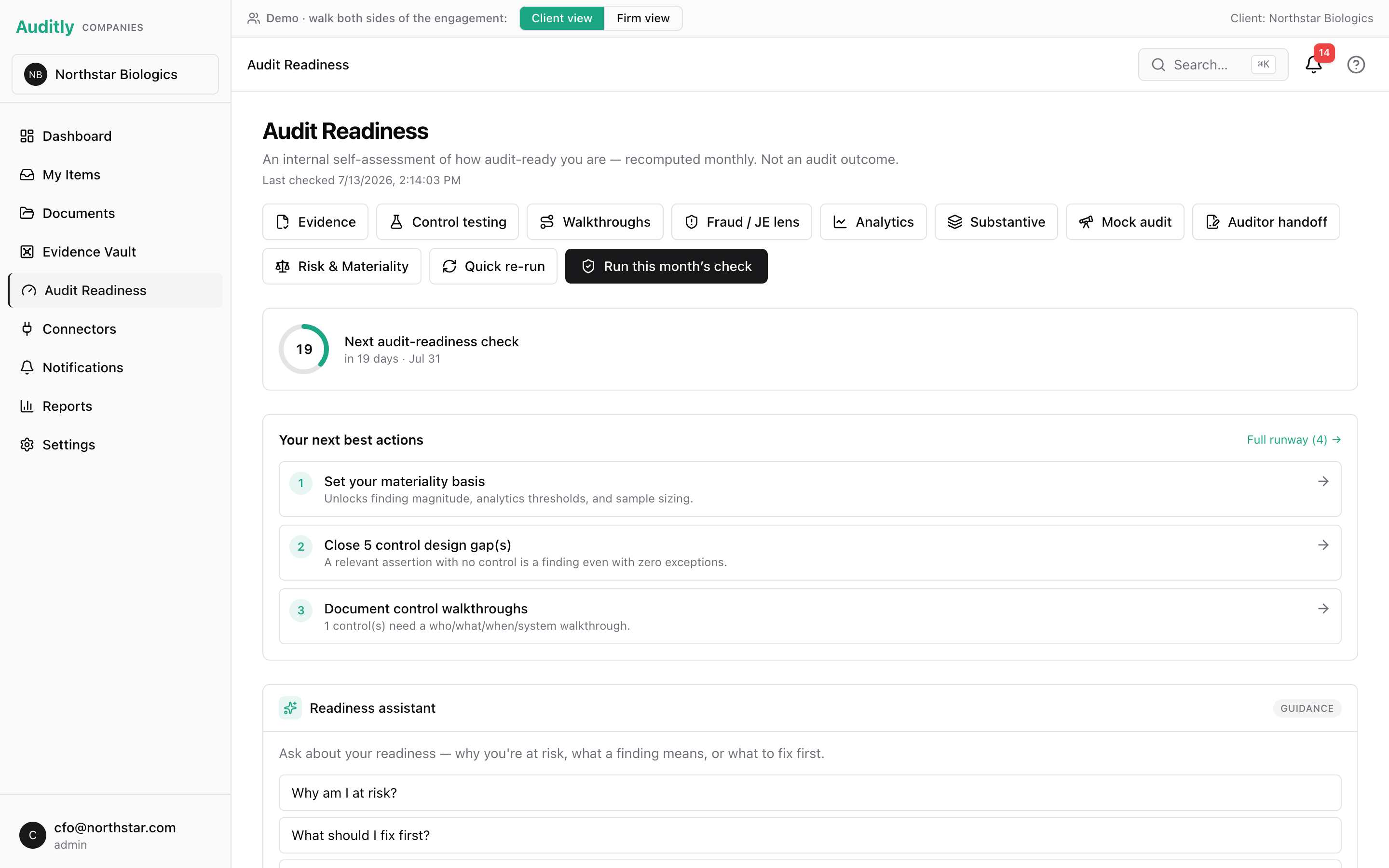The height and width of the screenshot is (868, 1389).
Task: Click the Evidence Vault icon
Action: click(x=27, y=251)
